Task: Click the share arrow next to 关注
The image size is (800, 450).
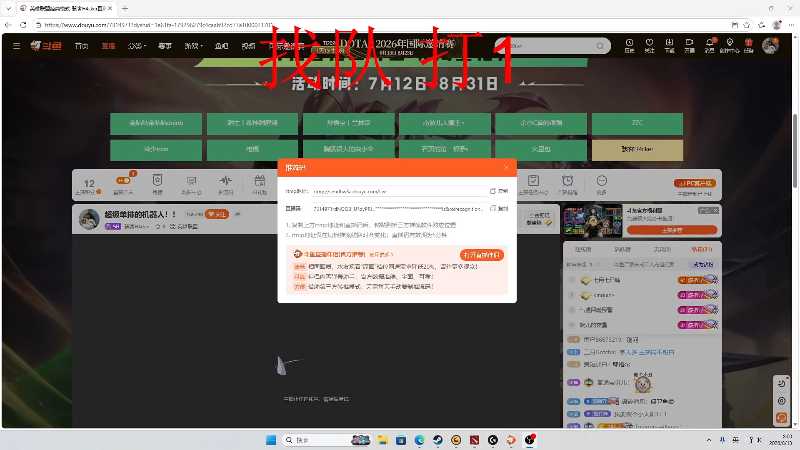Action: tap(237, 214)
